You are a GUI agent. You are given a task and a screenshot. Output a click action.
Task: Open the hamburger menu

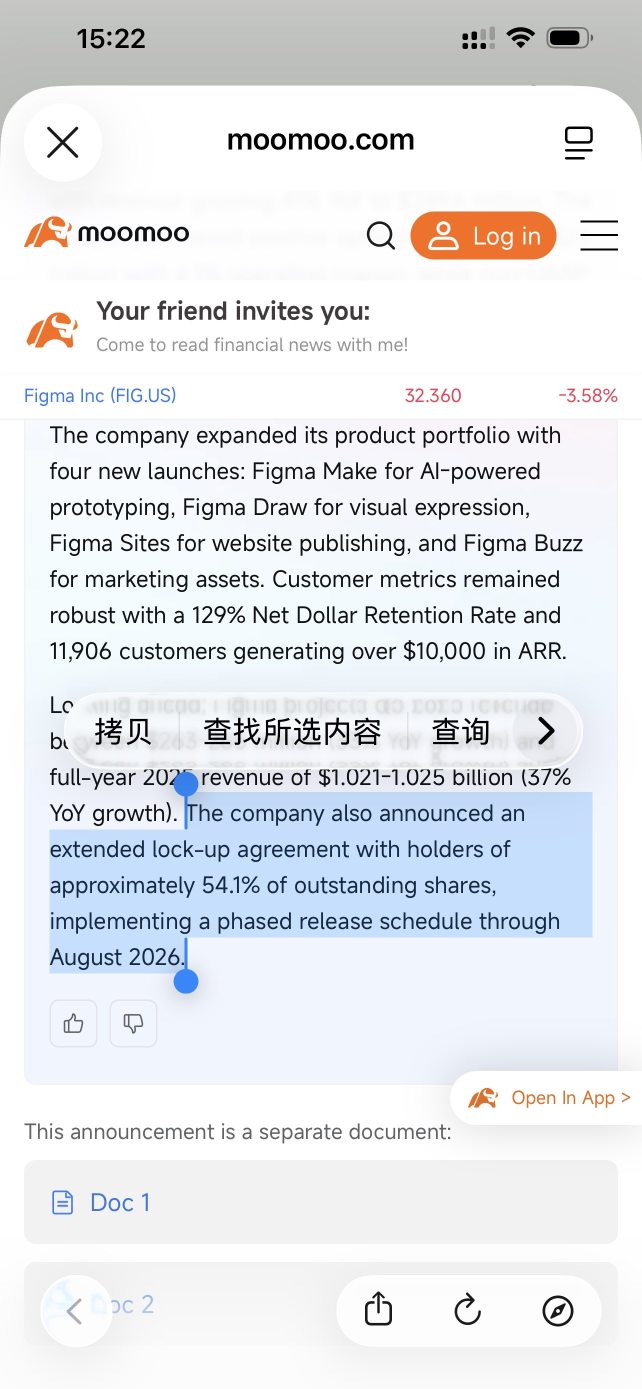tap(599, 236)
